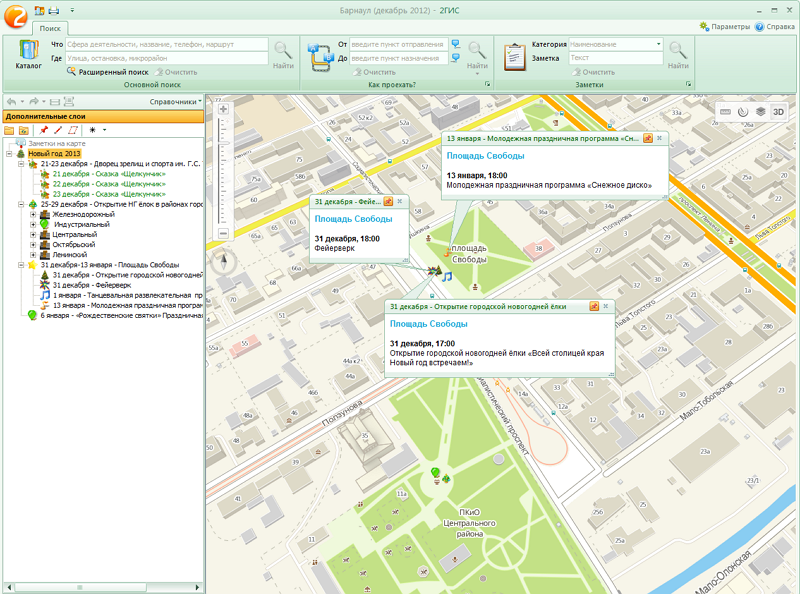Select the red line drawing tool
Image resolution: width=800 pixels, height=594 pixels.
(x=58, y=130)
